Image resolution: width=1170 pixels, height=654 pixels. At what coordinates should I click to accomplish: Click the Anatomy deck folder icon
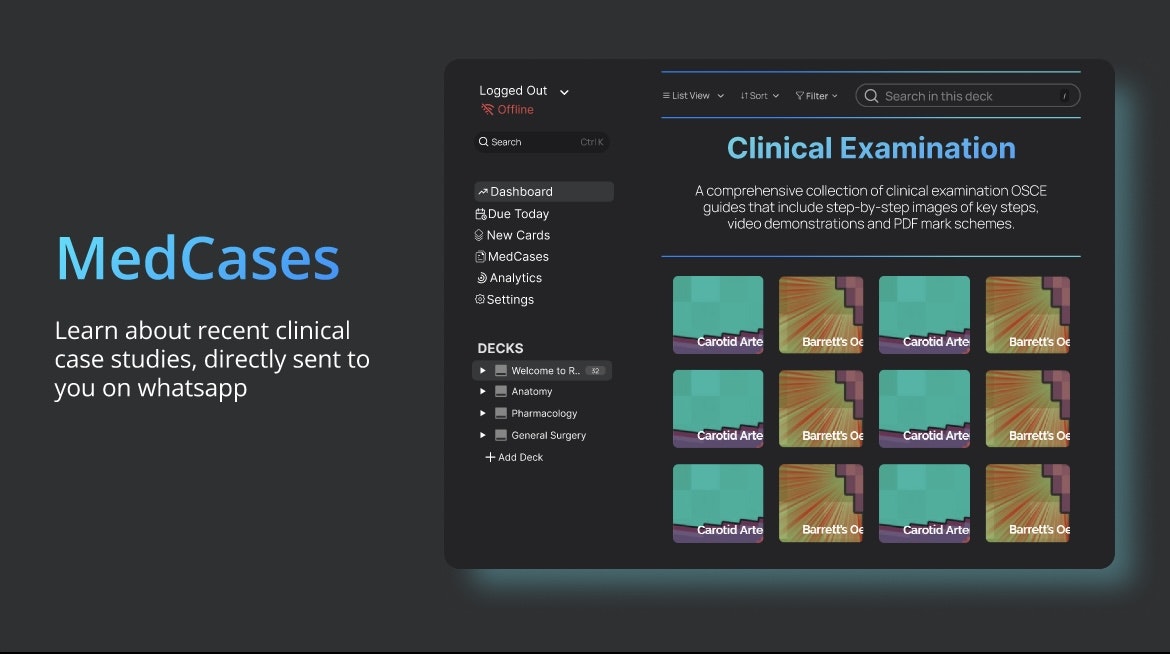pos(501,391)
